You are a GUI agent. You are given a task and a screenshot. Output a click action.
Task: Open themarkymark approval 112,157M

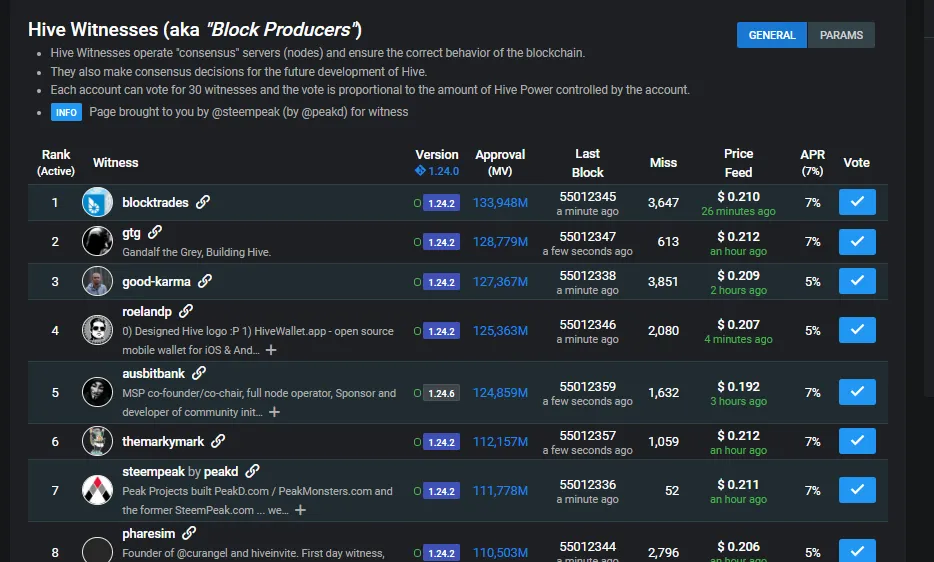[500, 442]
